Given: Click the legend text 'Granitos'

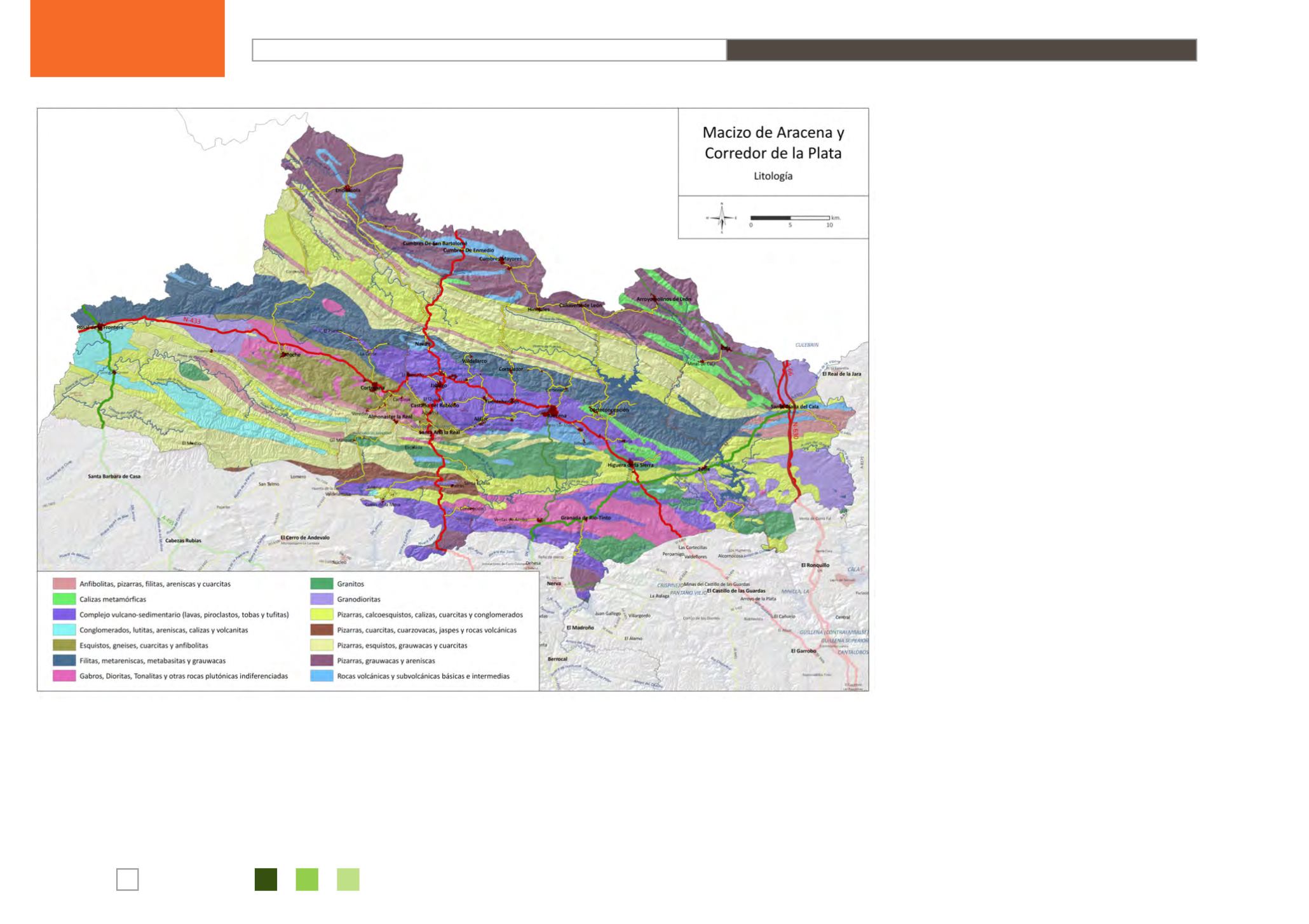Looking at the screenshot, I should pyautogui.click(x=351, y=584).
